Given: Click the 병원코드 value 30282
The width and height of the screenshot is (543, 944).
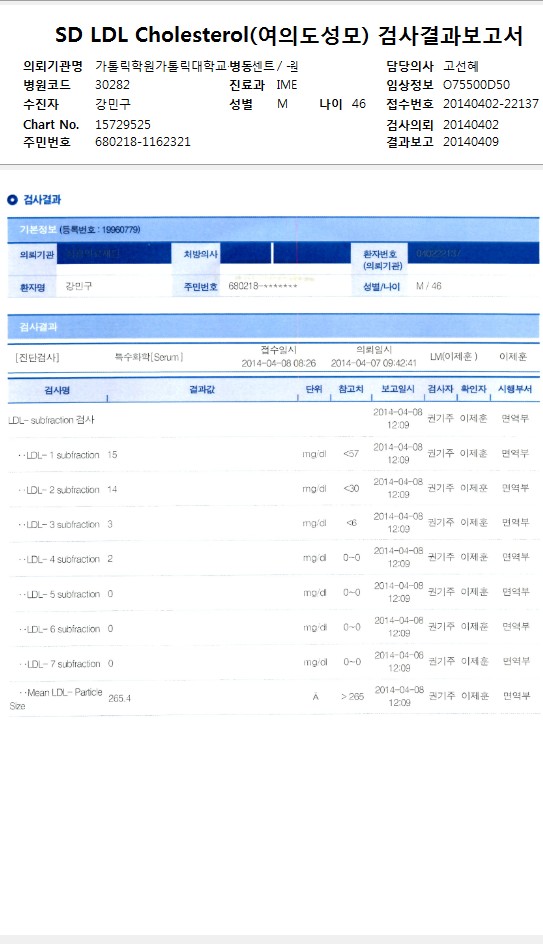Looking at the screenshot, I should coord(113,85).
